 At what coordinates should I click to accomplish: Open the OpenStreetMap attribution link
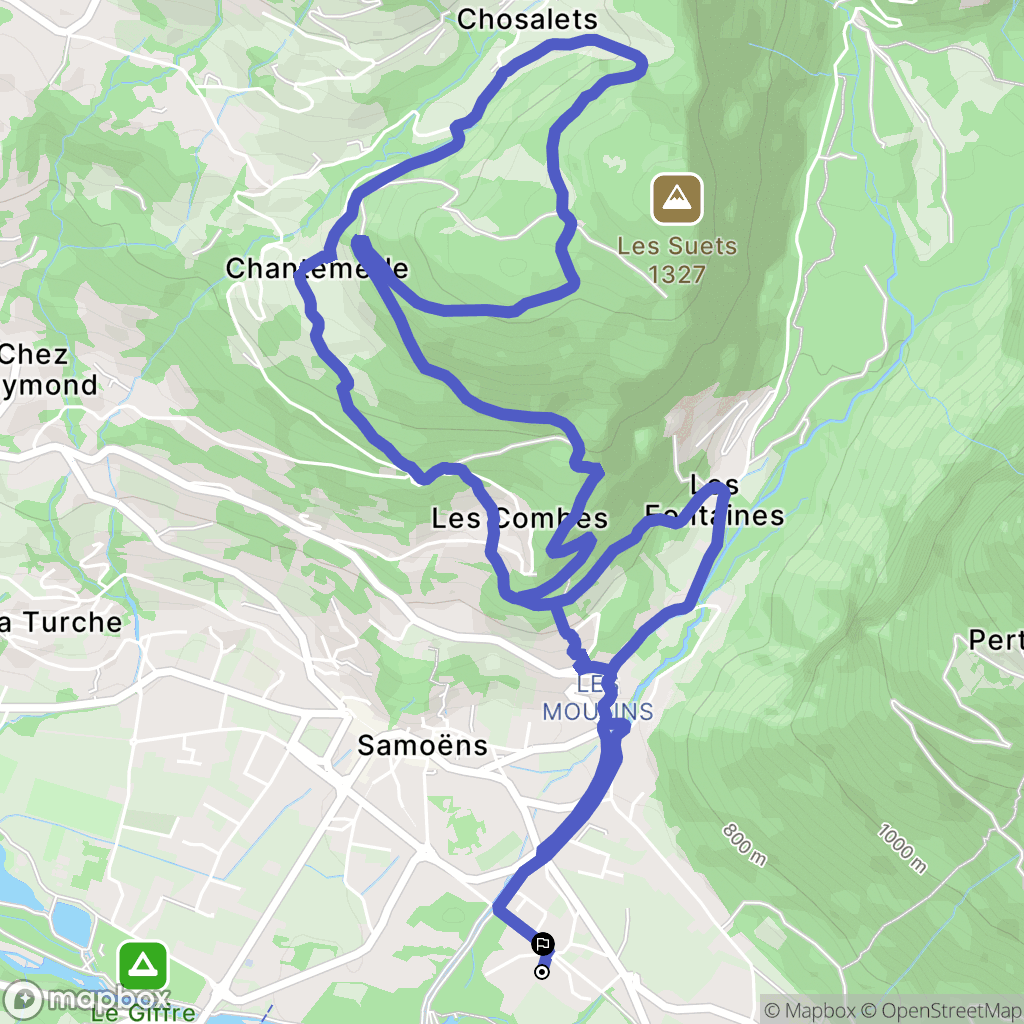(x=942, y=1010)
